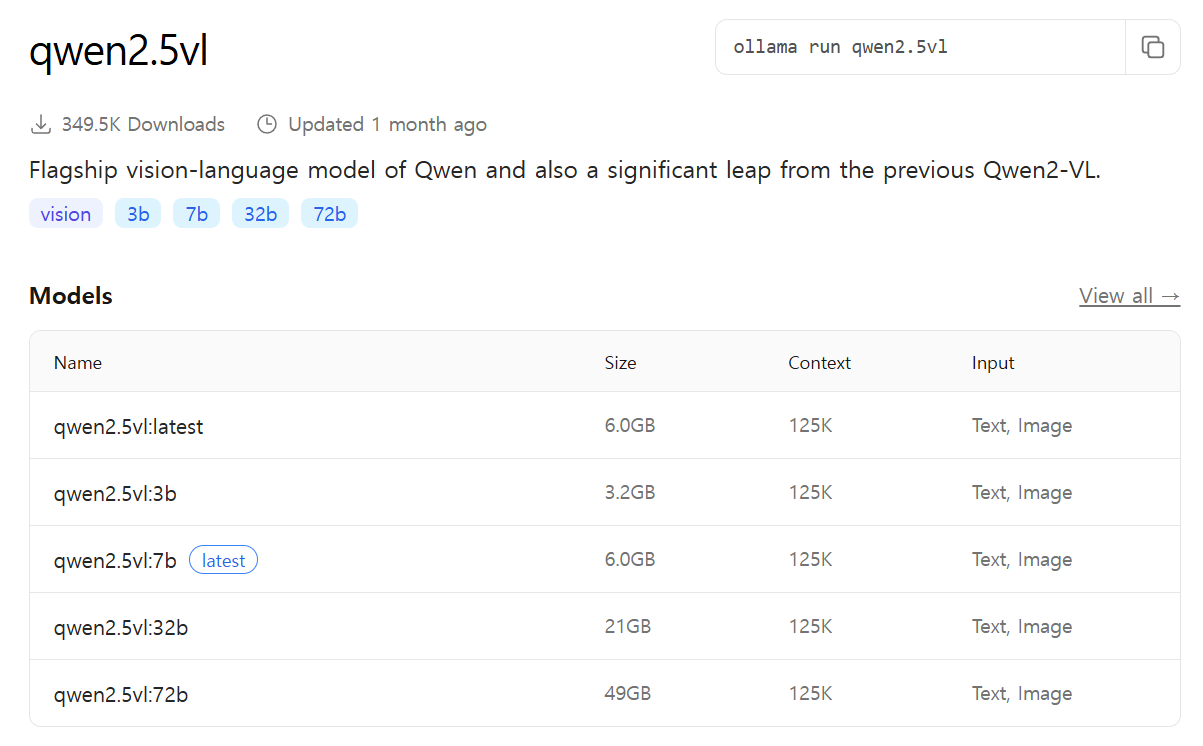Image resolution: width=1203 pixels, height=746 pixels.
Task: Select the 32b size tag
Action: (x=260, y=214)
